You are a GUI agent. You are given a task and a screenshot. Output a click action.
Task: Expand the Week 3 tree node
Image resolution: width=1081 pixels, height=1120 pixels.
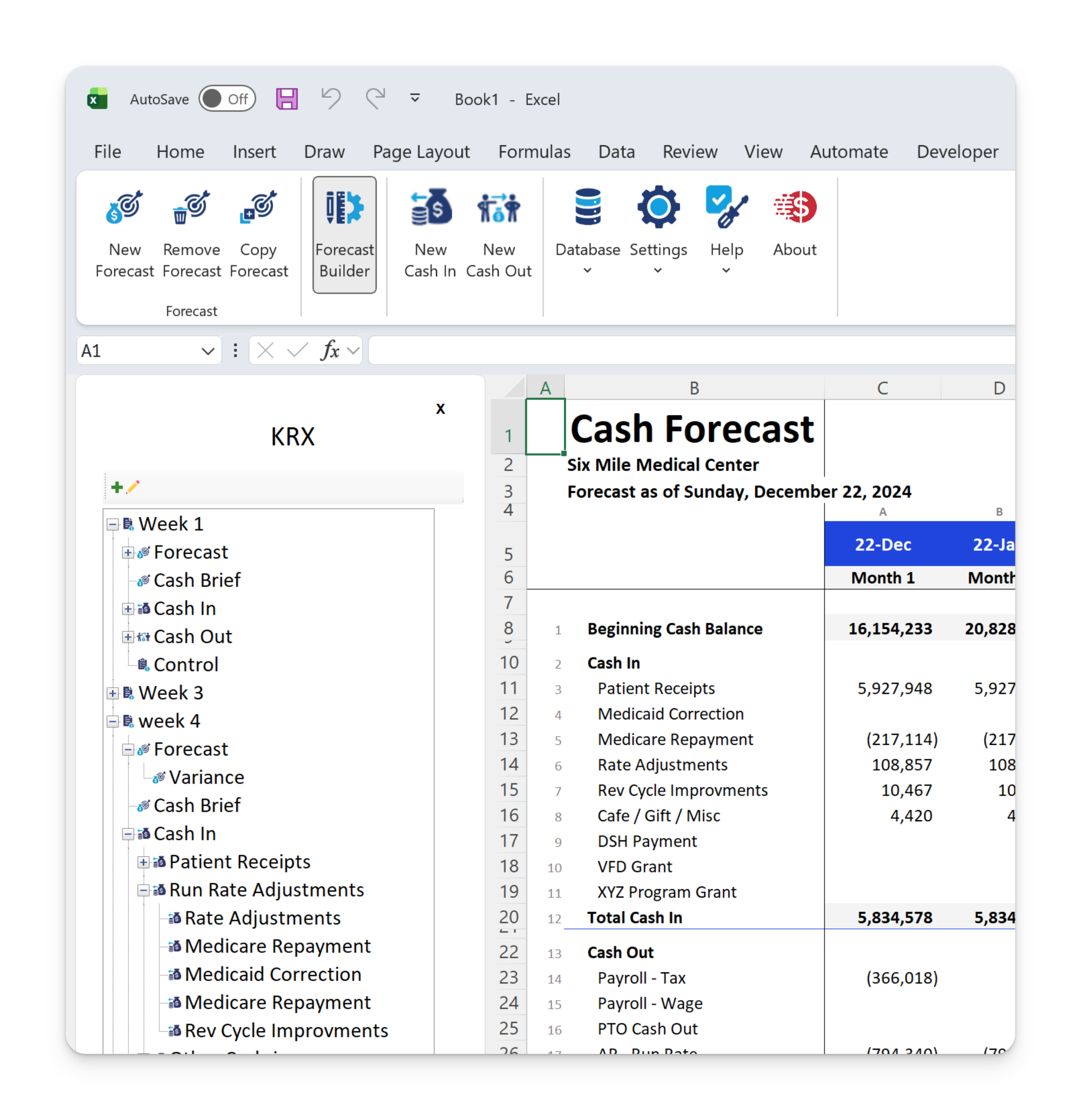(x=112, y=693)
